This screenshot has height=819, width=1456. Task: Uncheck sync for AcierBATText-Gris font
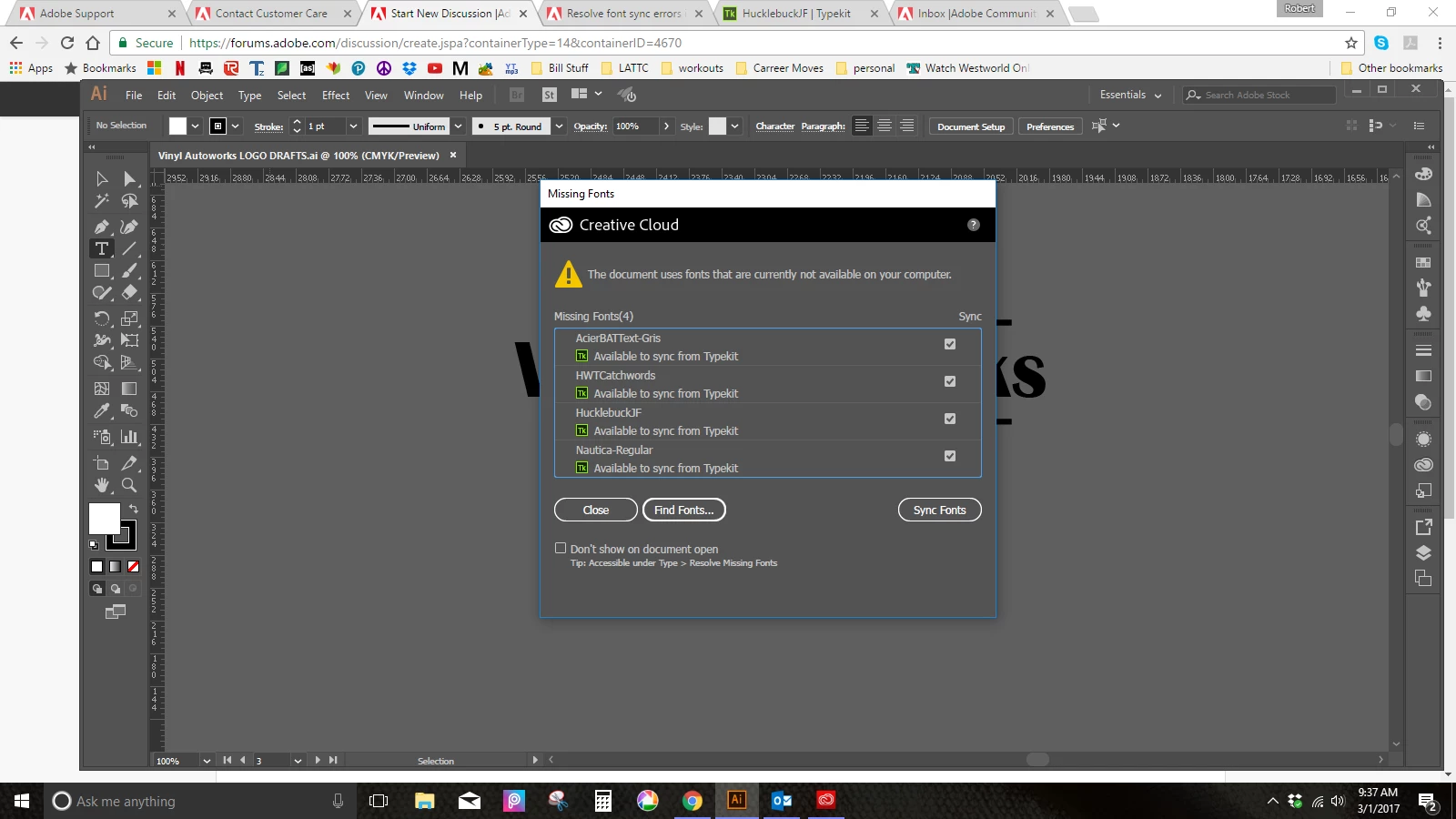coord(950,344)
